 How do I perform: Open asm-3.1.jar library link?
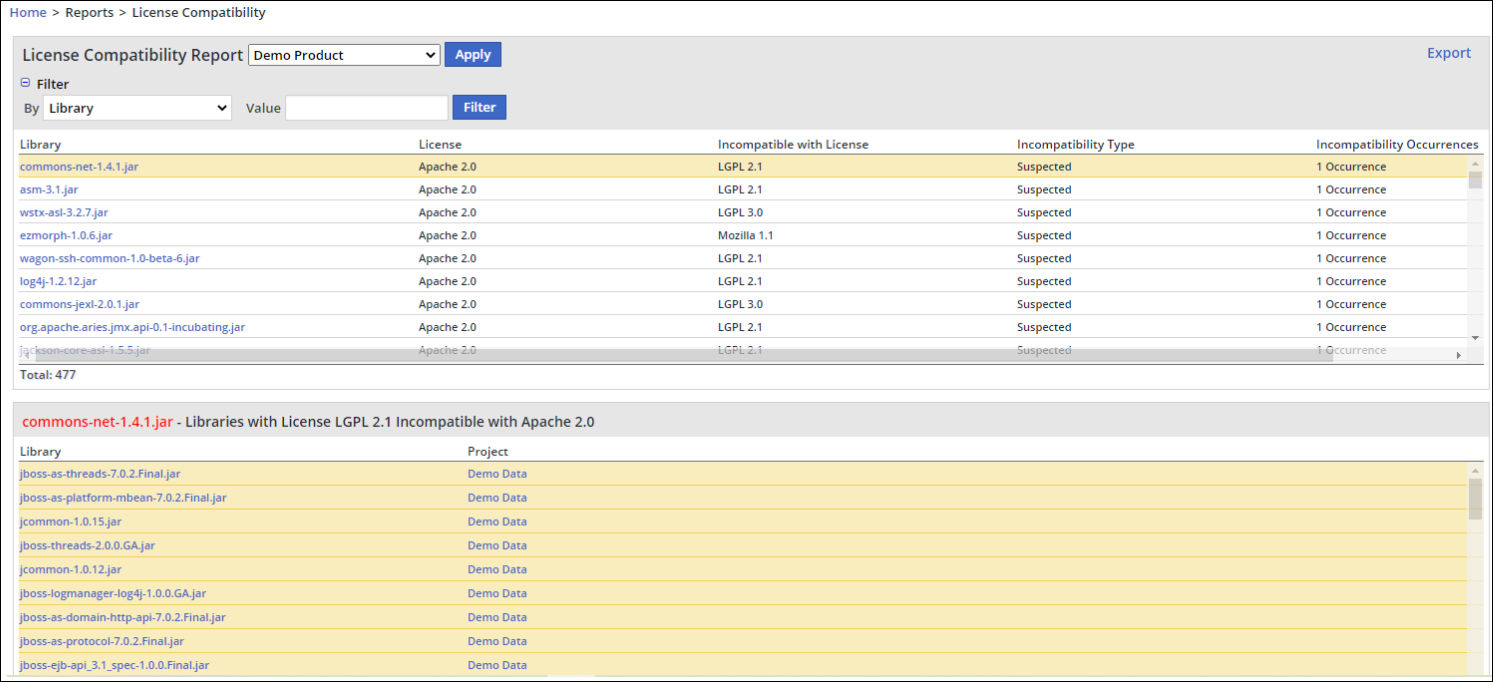[x=49, y=190]
